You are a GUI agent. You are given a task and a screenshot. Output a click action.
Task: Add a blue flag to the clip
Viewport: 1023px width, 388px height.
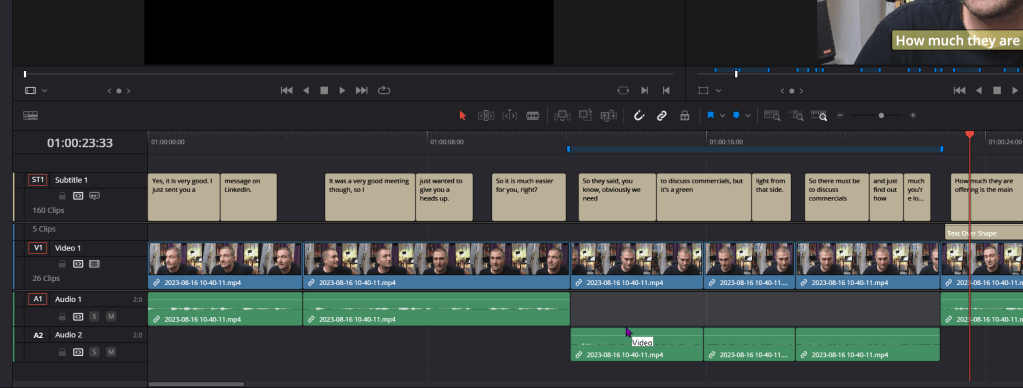coord(711,115)
